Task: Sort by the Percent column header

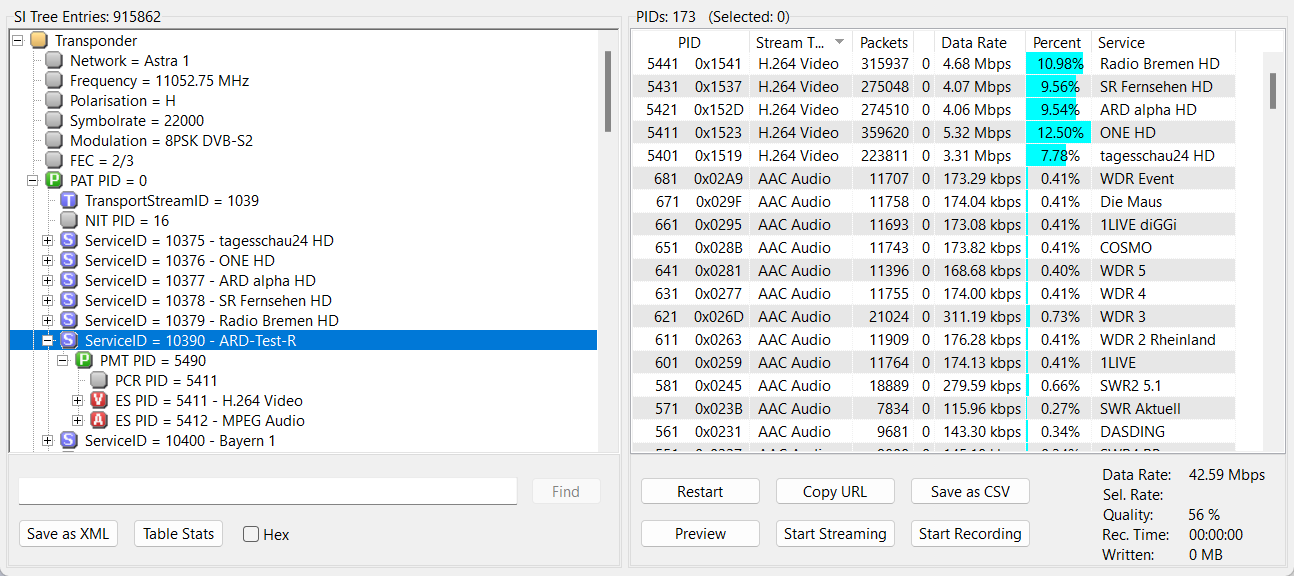Action: 1058,42
